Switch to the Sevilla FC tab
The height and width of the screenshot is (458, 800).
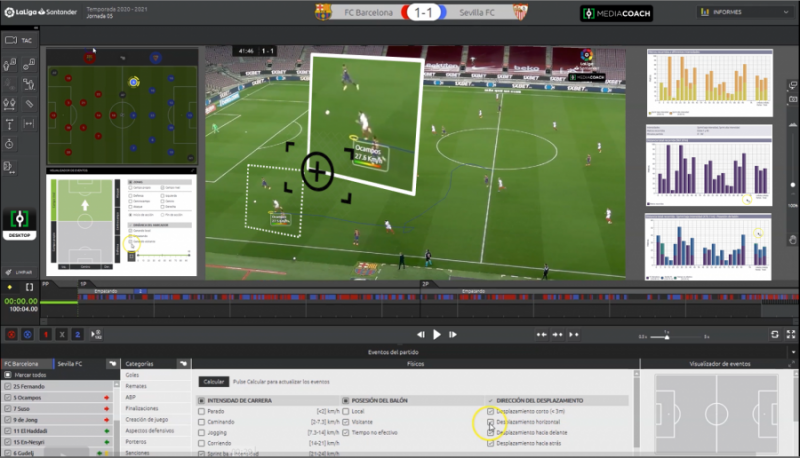tap(70, 364)
